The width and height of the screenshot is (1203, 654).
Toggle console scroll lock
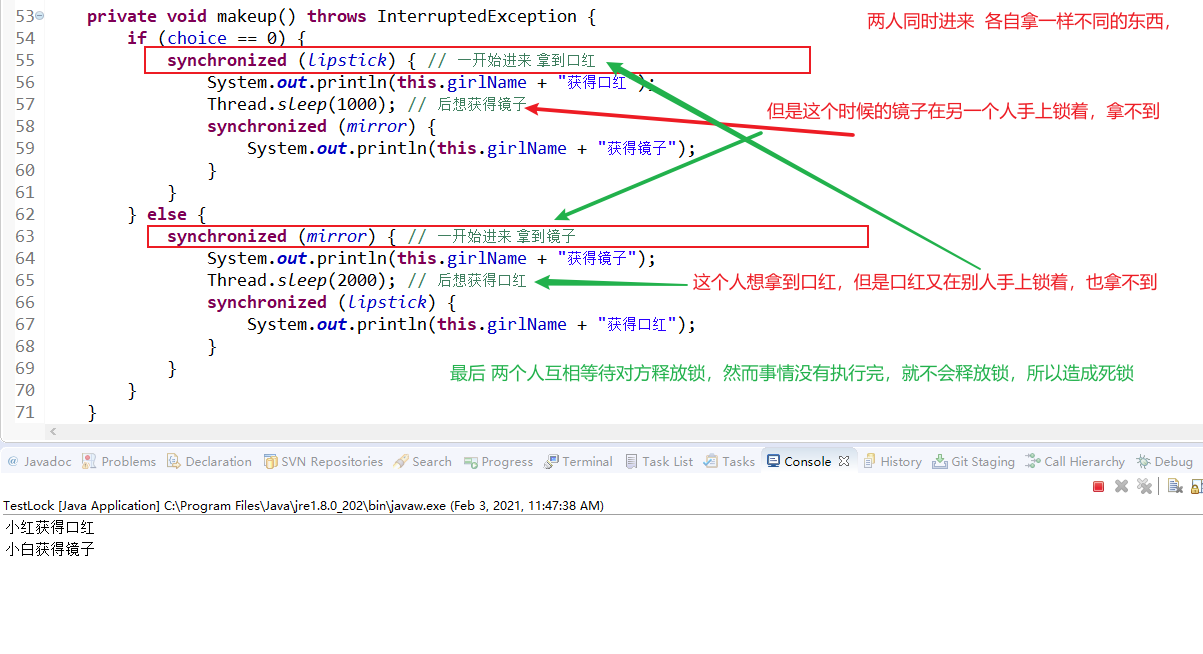[x=1195, y=486]
